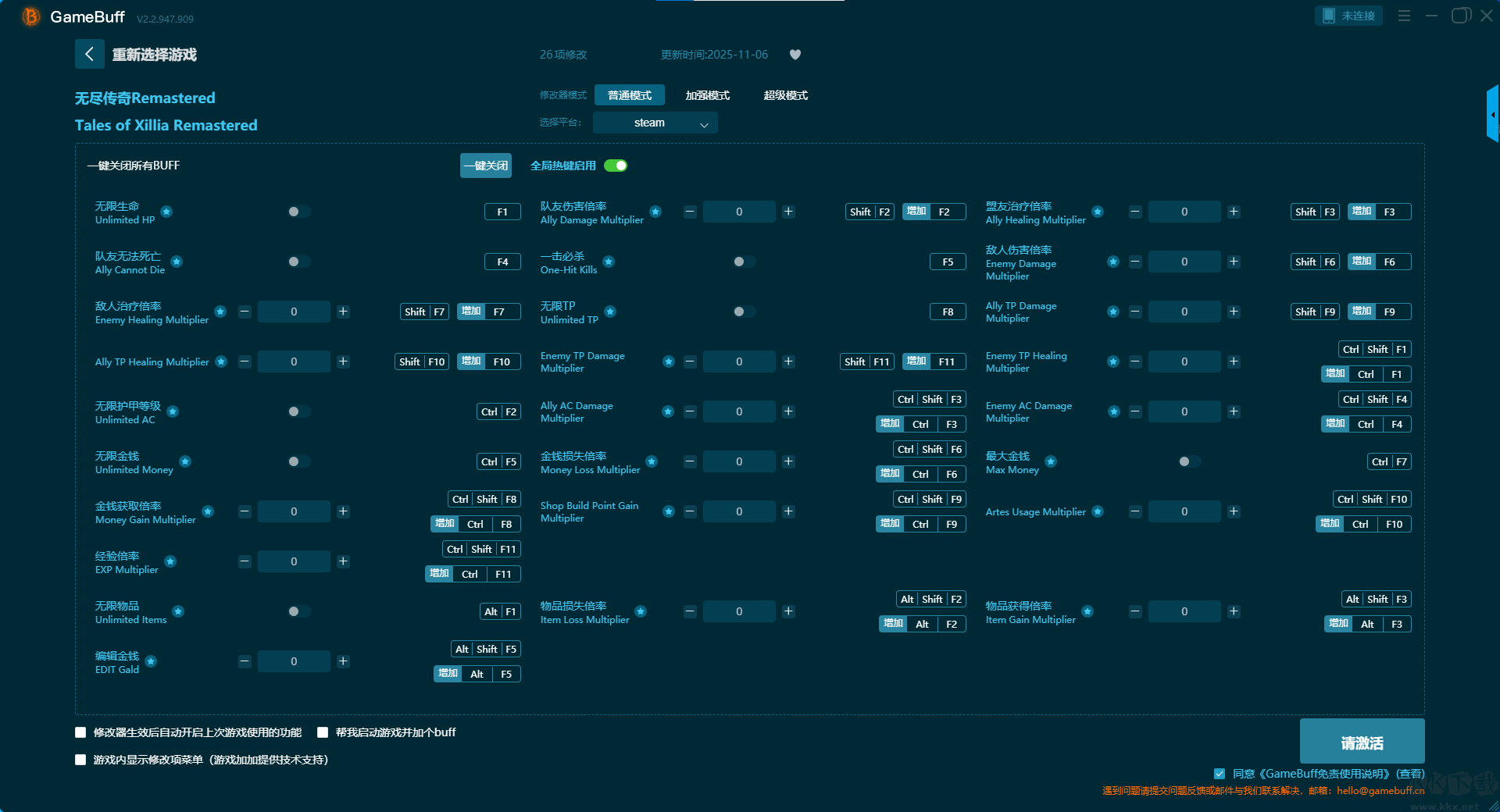Select the 普通模式 normal mode tab
This screenshot has width=1500, height=812.
pos(630,95)
